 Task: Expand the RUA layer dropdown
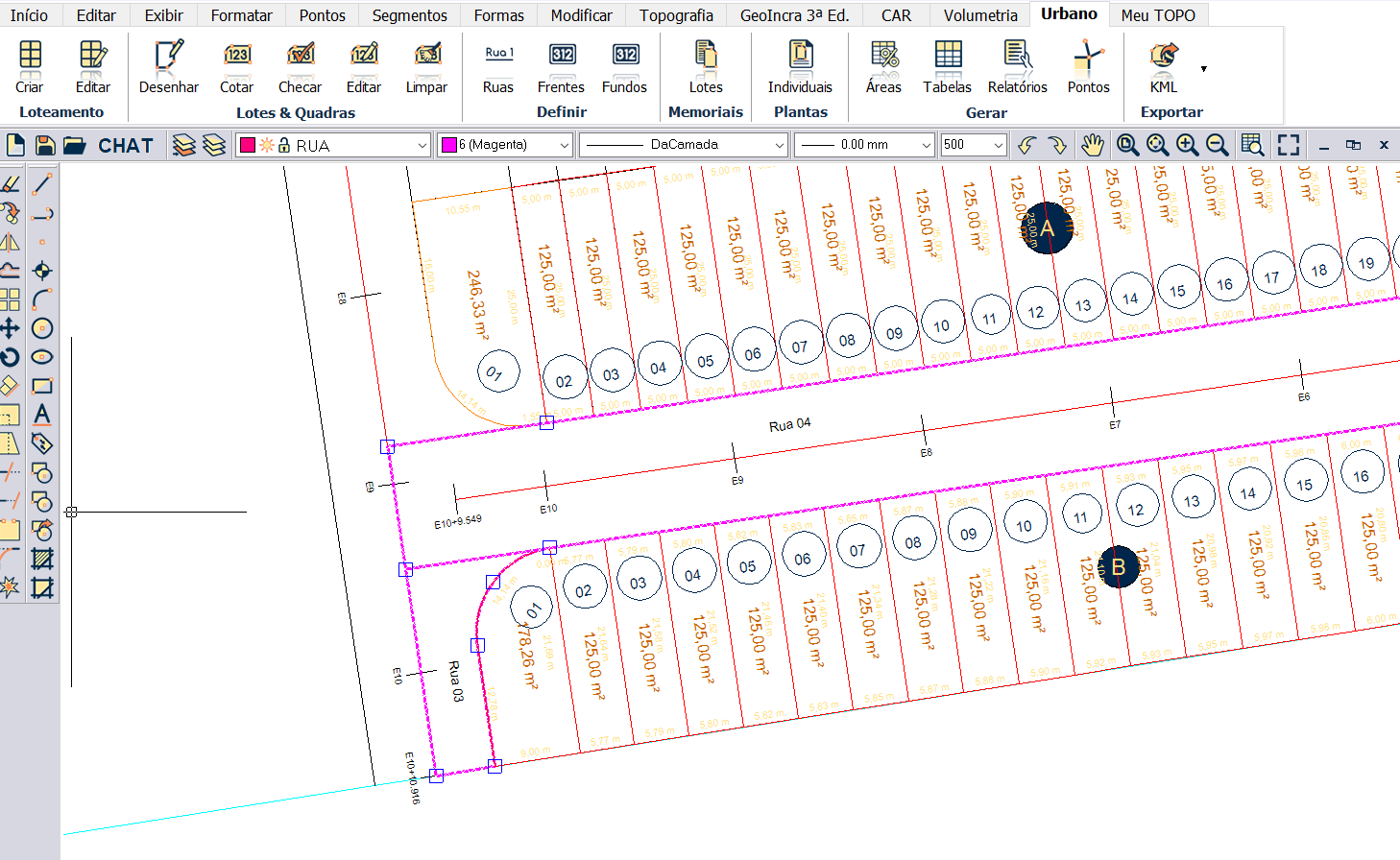click(422, 145)
